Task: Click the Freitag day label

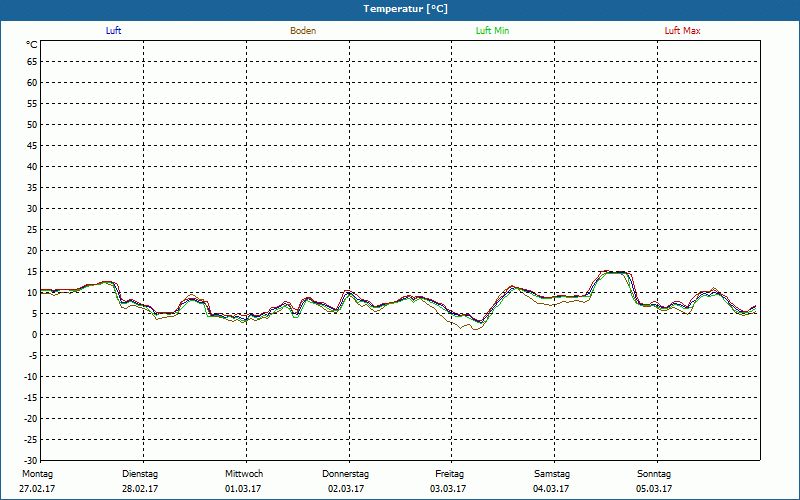Action: pos(449,474)
